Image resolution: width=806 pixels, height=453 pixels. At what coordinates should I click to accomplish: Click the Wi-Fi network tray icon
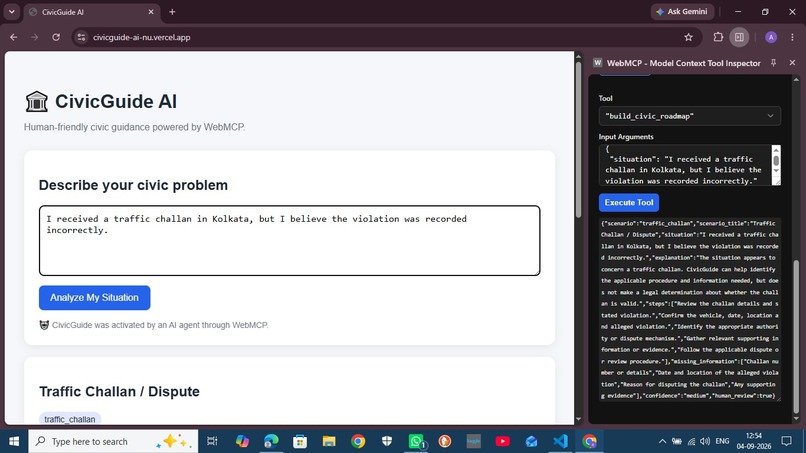[x=691, y=441]
